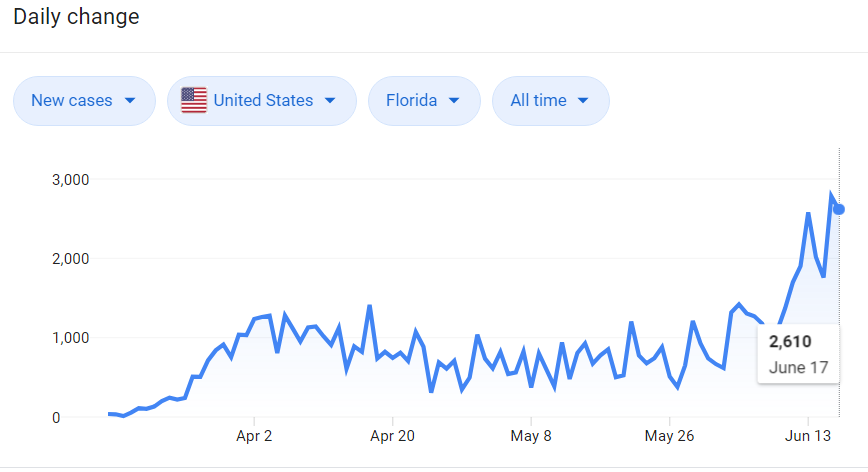Click the United States flag icon
This screenshot has height=472, width=868.
(194, 100)
